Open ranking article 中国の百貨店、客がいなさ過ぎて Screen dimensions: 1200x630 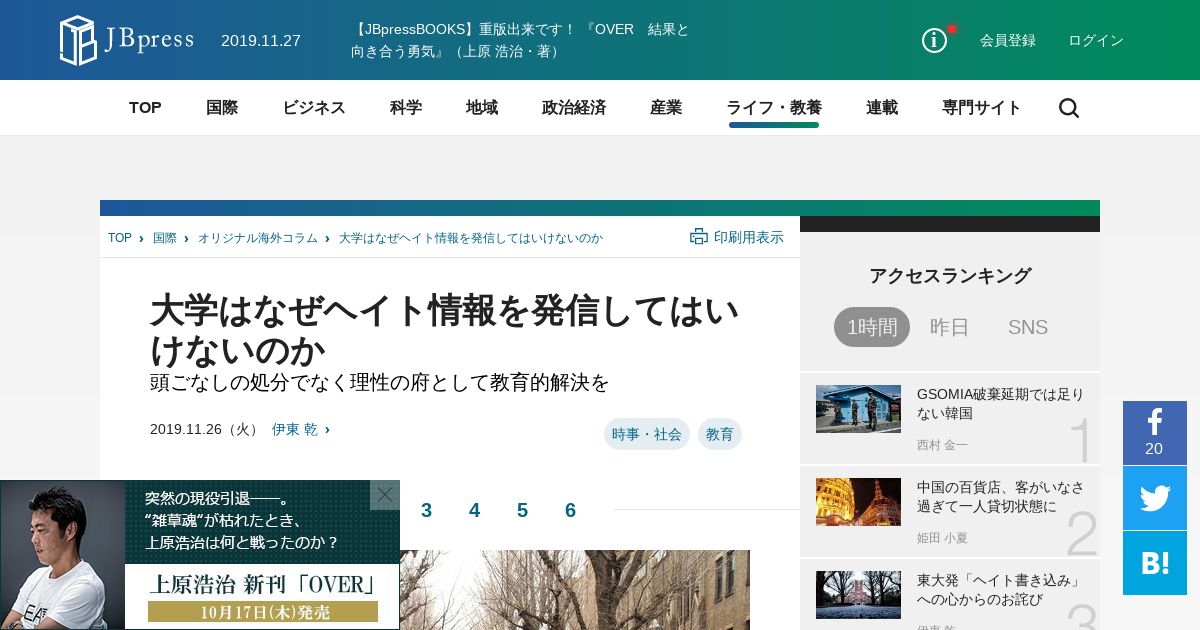point(1000,497)
